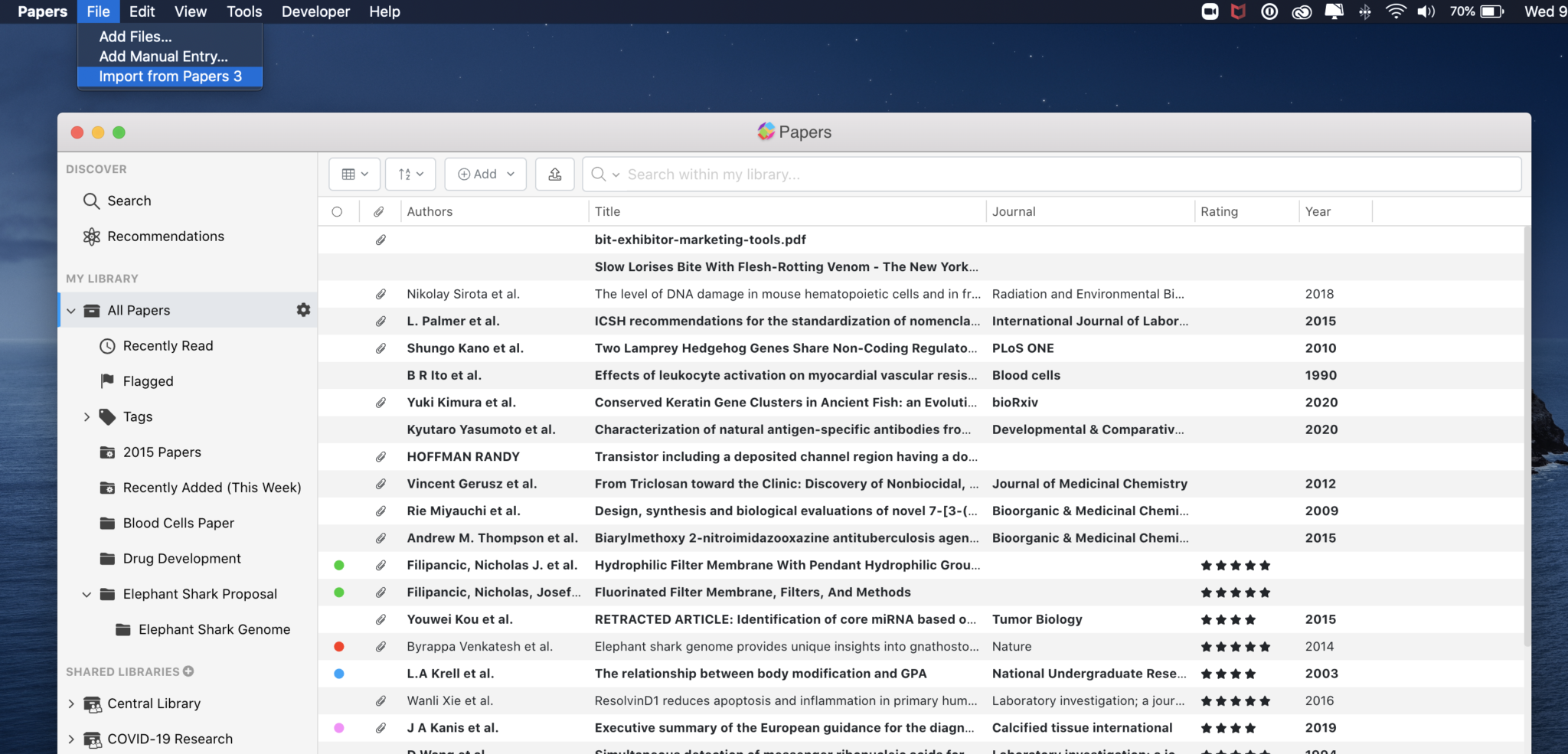Click star rating of Calcified tissue international row

(1228, 728)
